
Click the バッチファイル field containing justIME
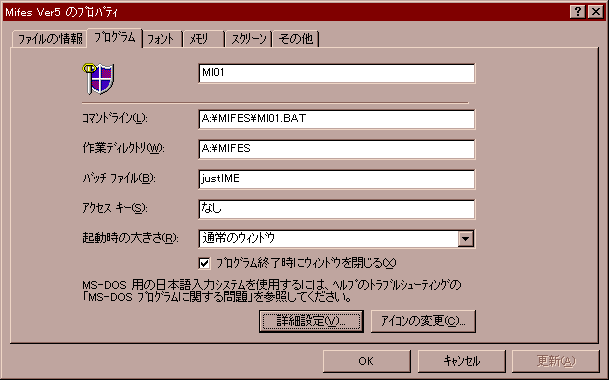click(336, 179)
